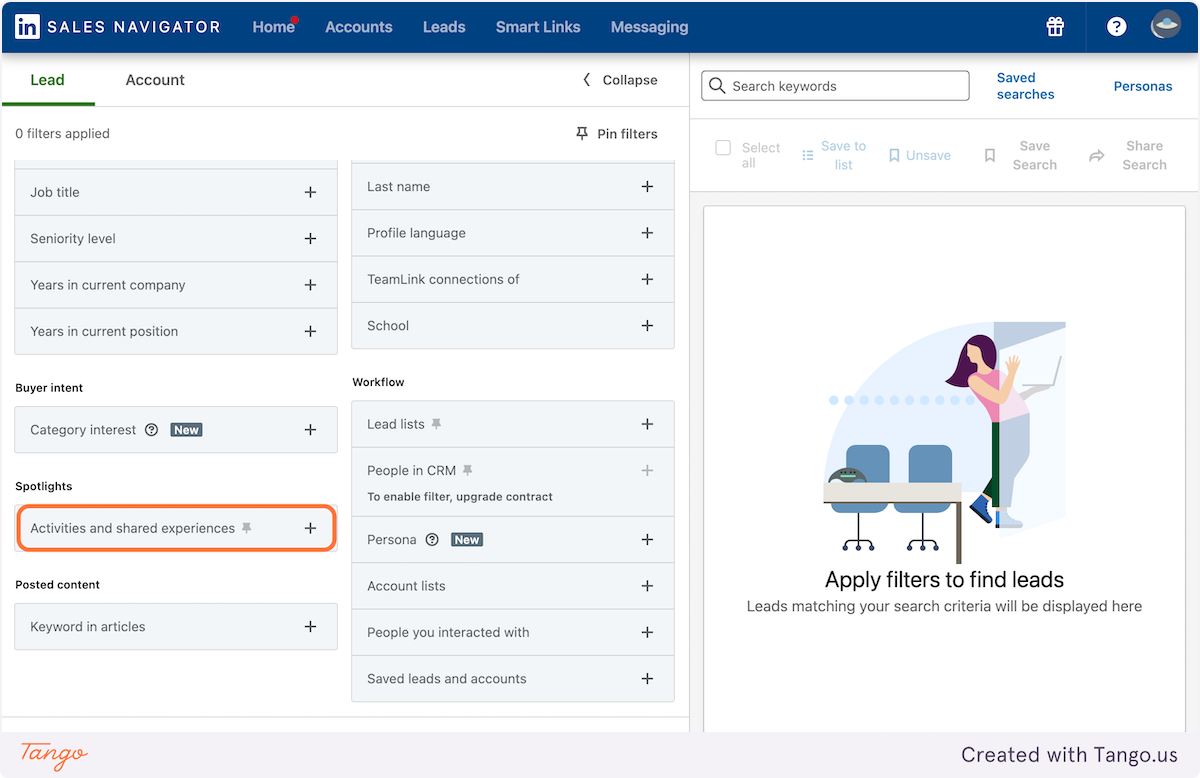Expand TeamLink connections of filter

[647, 279]
